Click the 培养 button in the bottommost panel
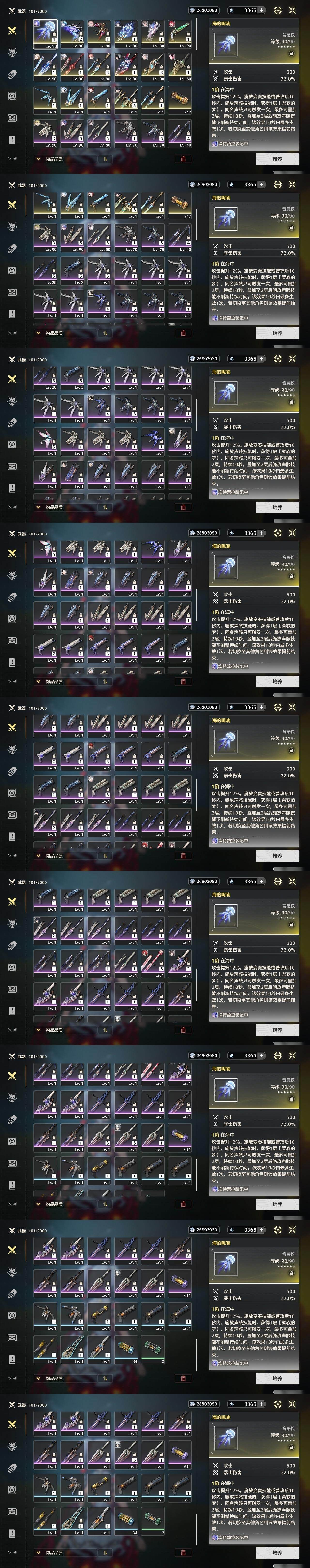Image resolution: width=310 pixels, height=1568 pixels. [277, 1553]
